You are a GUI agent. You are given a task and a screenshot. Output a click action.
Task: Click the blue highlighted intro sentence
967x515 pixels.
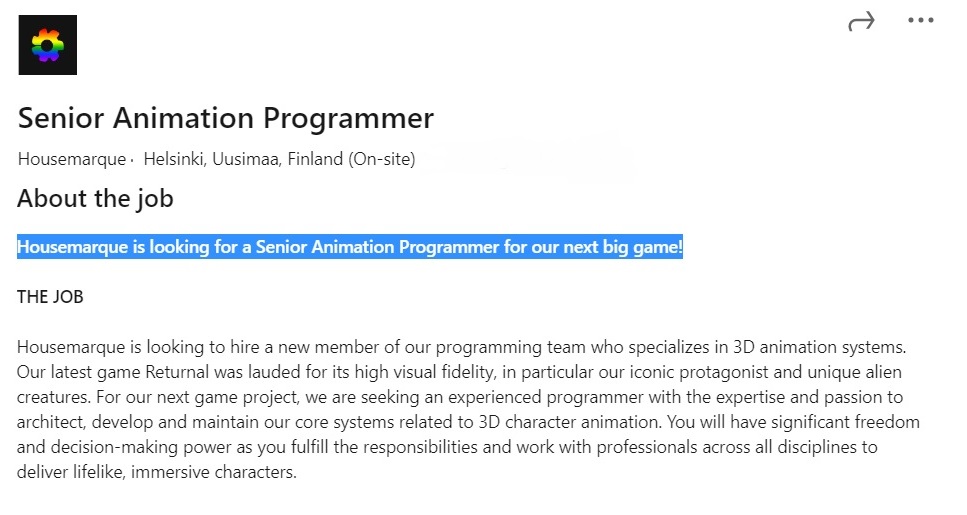pos(350,247)
